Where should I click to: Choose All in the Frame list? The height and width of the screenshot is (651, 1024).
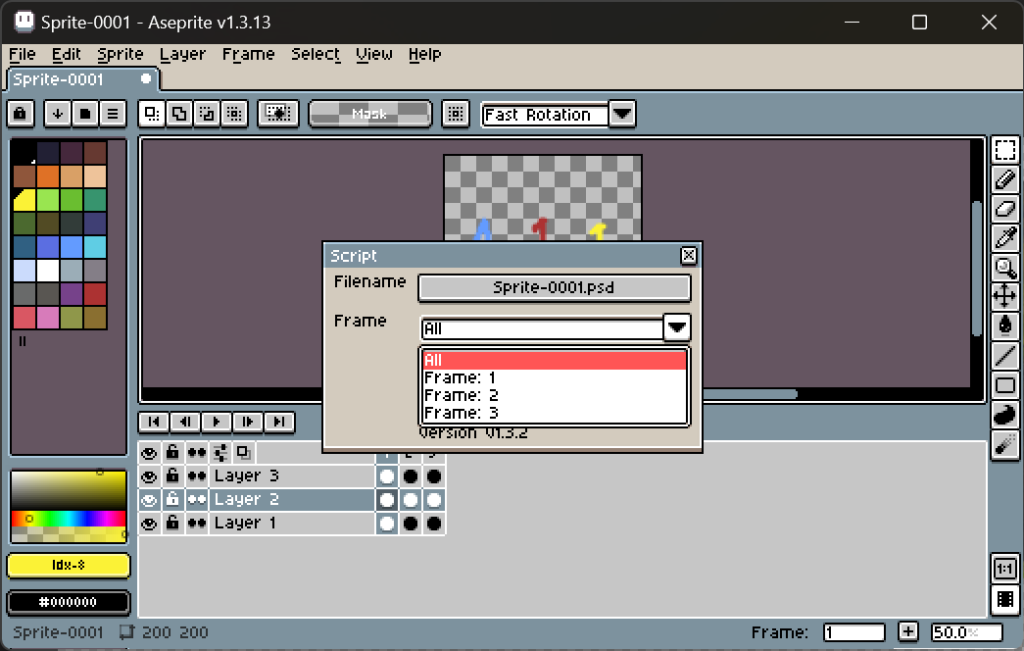coord(554,360)
